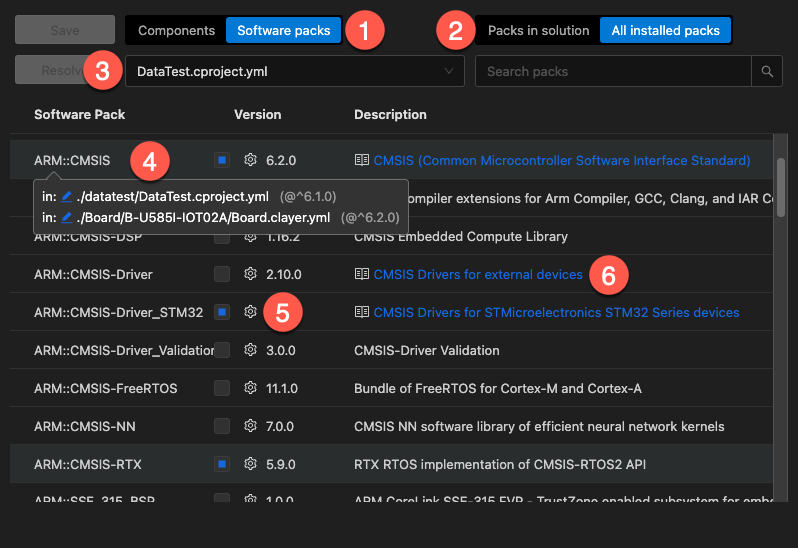Screen dimensions: 798x548
Task: Focus the Search packs field
Action: coord(613,71)
